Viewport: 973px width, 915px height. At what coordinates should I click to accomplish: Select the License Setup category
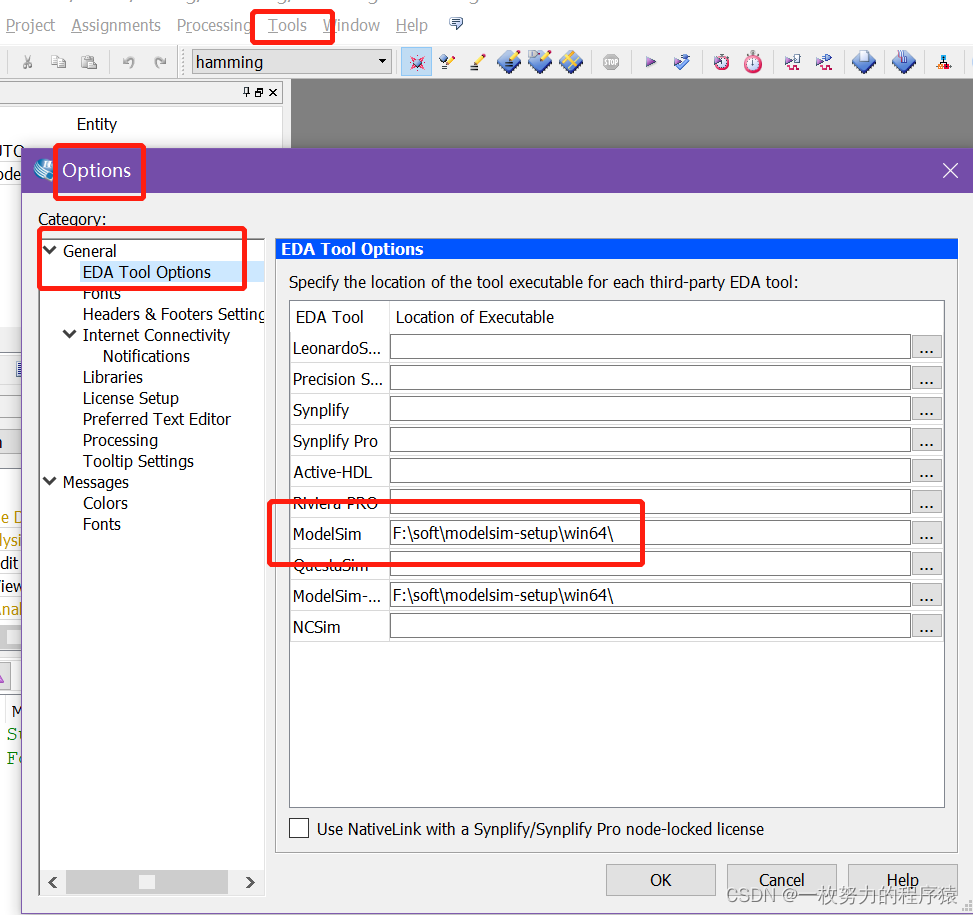point(131,398)
